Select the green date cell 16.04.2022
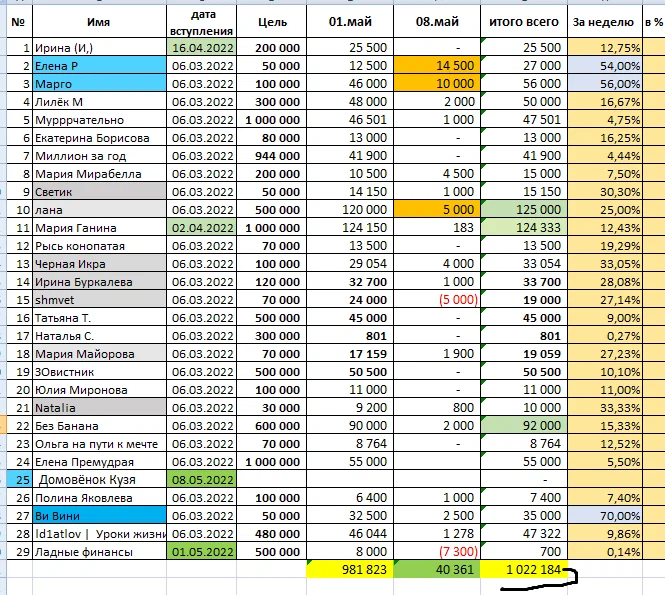Image resolution: width=665 pixels, height=595 pixels. pyautogui.click(x=202, y=47)
